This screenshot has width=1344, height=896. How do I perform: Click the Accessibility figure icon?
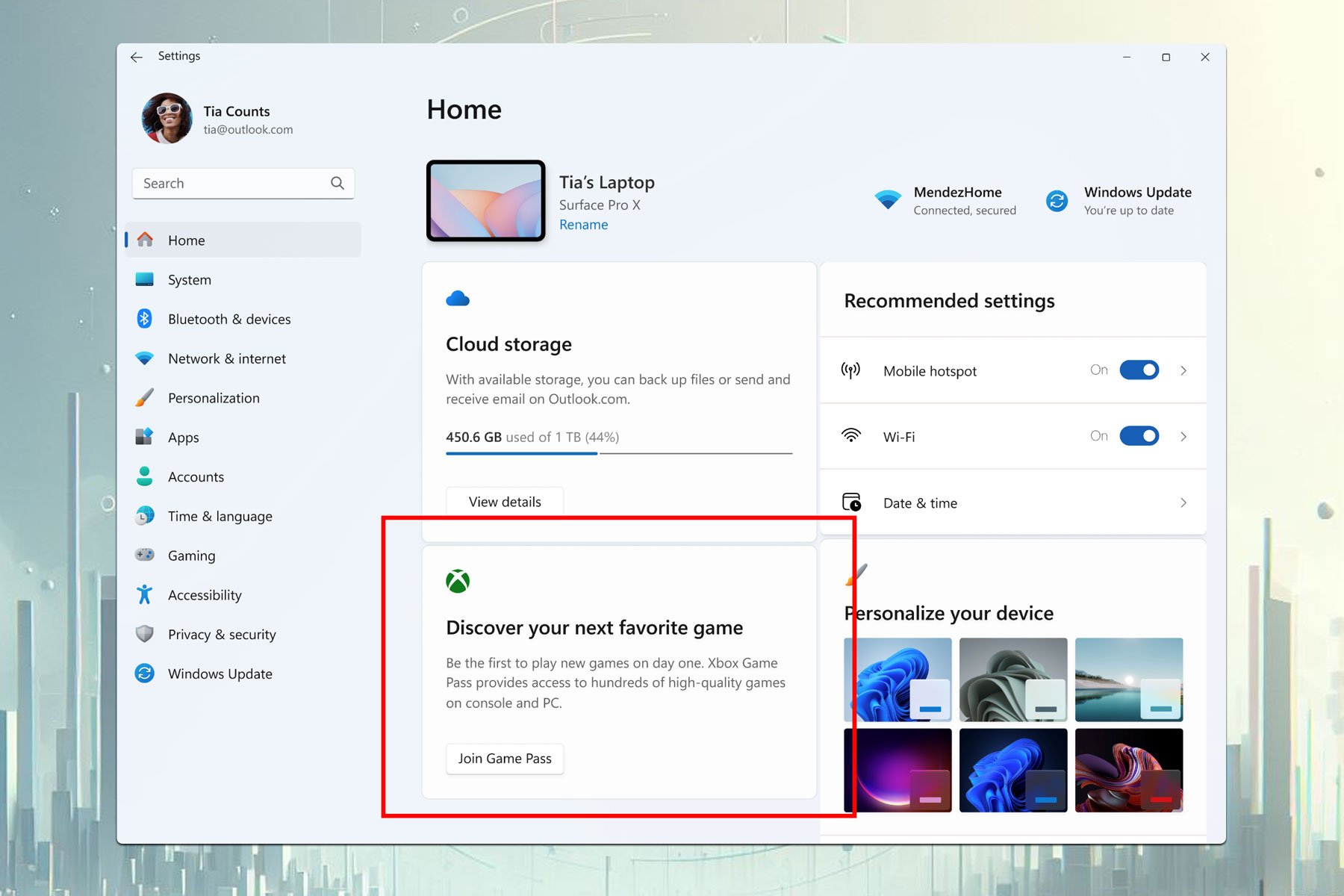(x=145, y=594)
